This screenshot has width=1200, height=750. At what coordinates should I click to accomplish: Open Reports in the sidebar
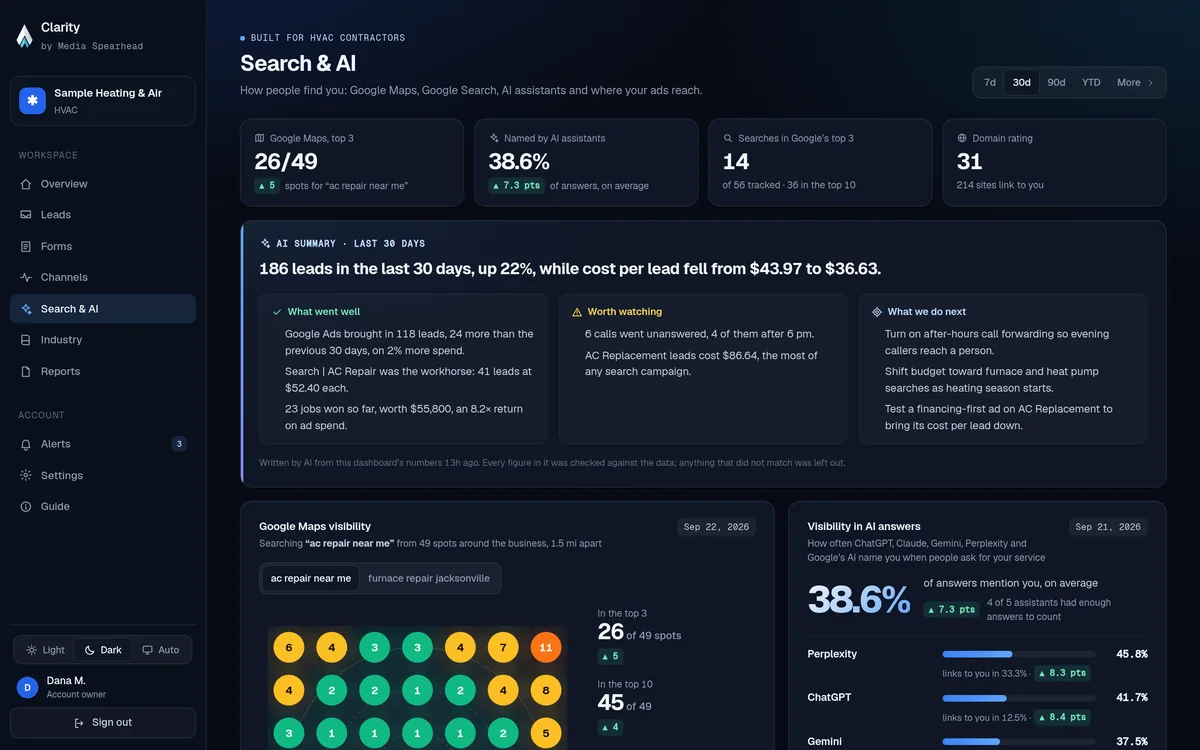[x=103, y=371]
